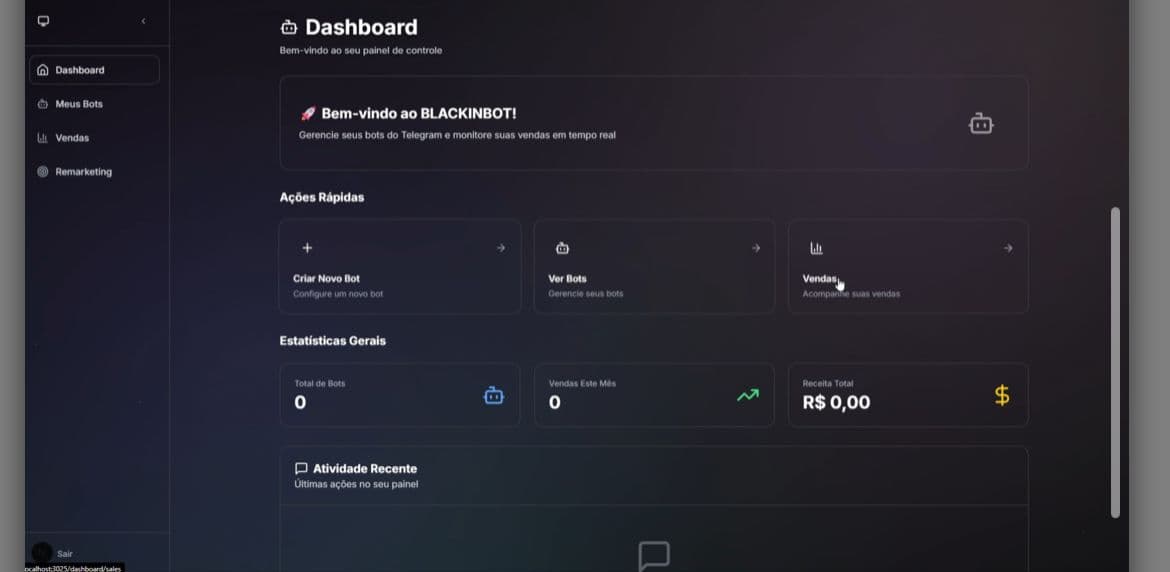Click the chart icon in Vendas quick action card

(816, 248)
